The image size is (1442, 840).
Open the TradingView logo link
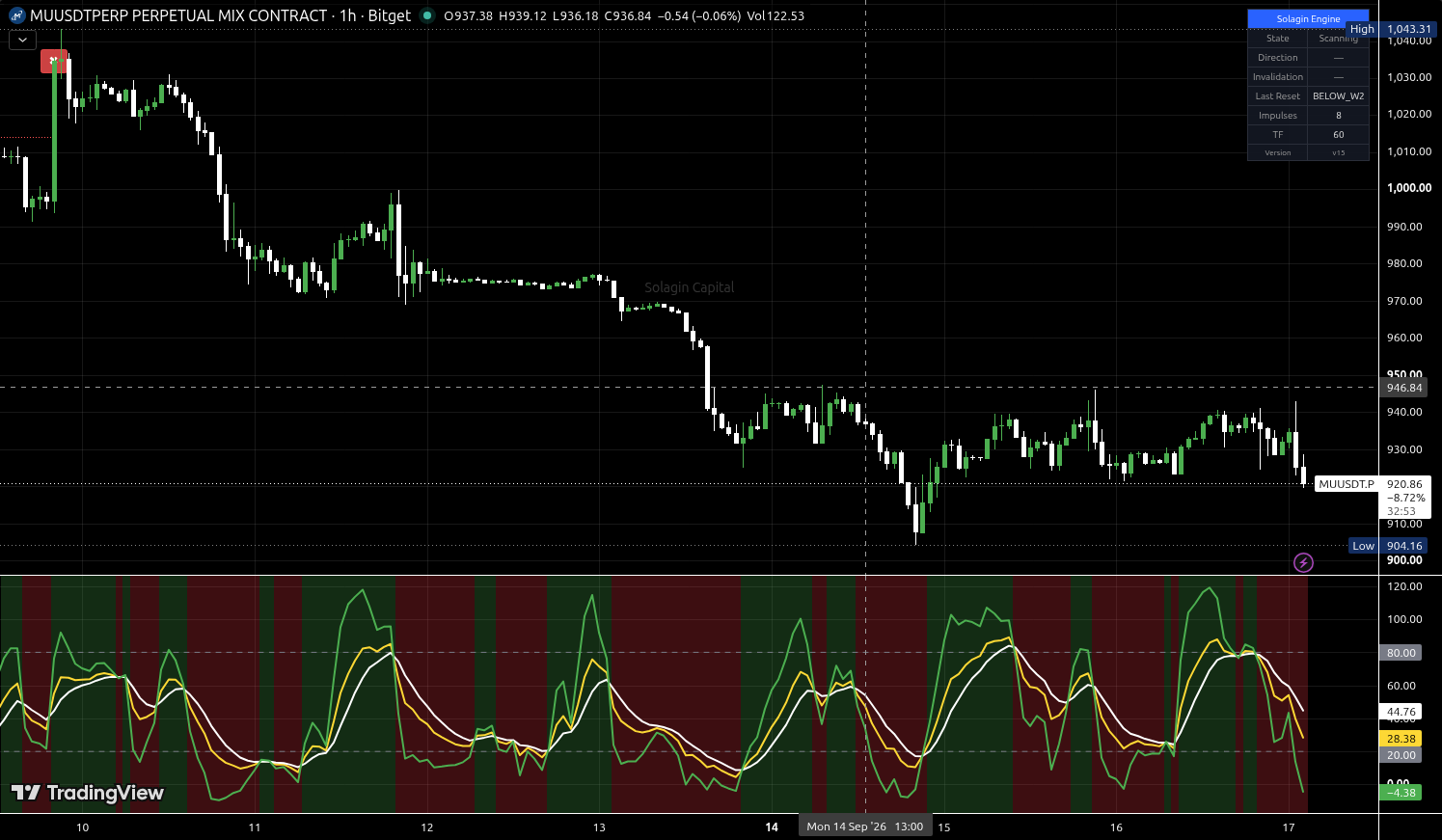tap(88, 793)
